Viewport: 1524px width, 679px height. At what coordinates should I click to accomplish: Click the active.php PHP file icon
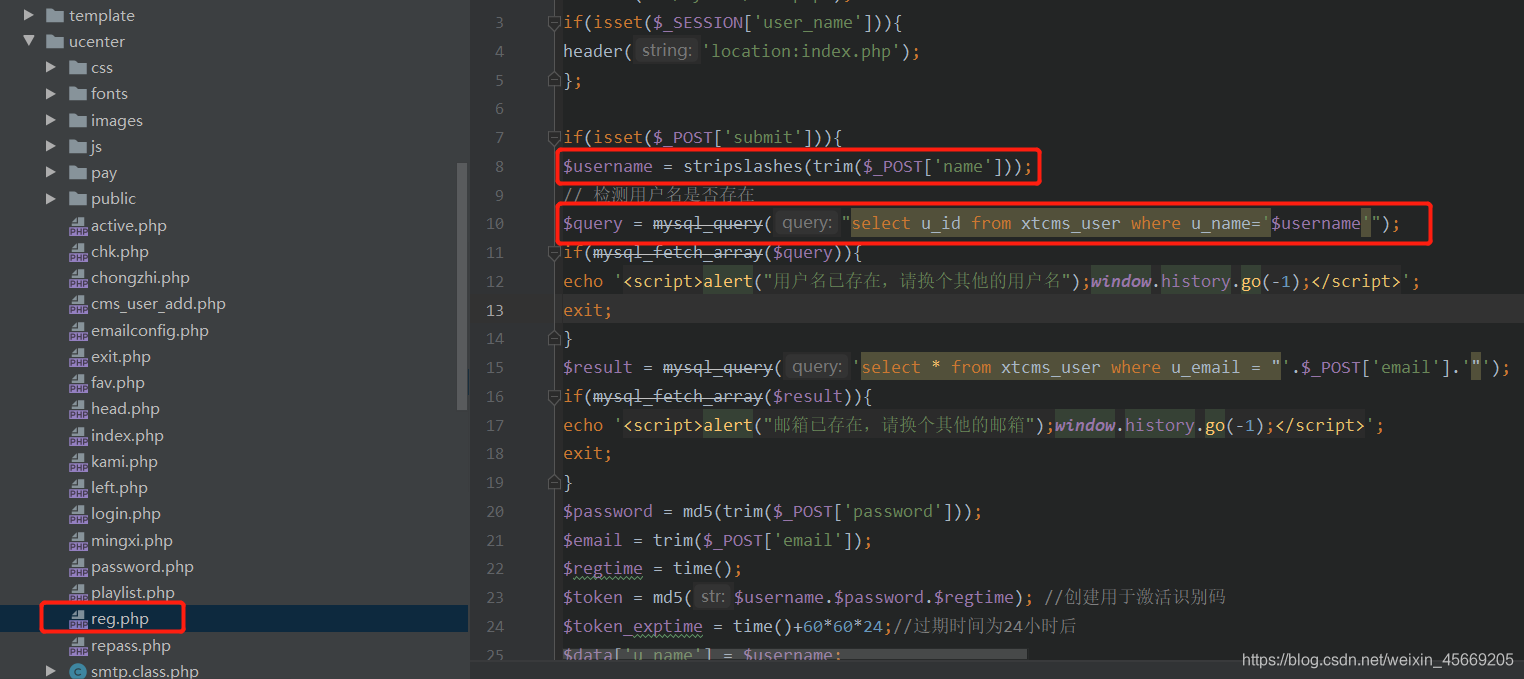(78, 226)
